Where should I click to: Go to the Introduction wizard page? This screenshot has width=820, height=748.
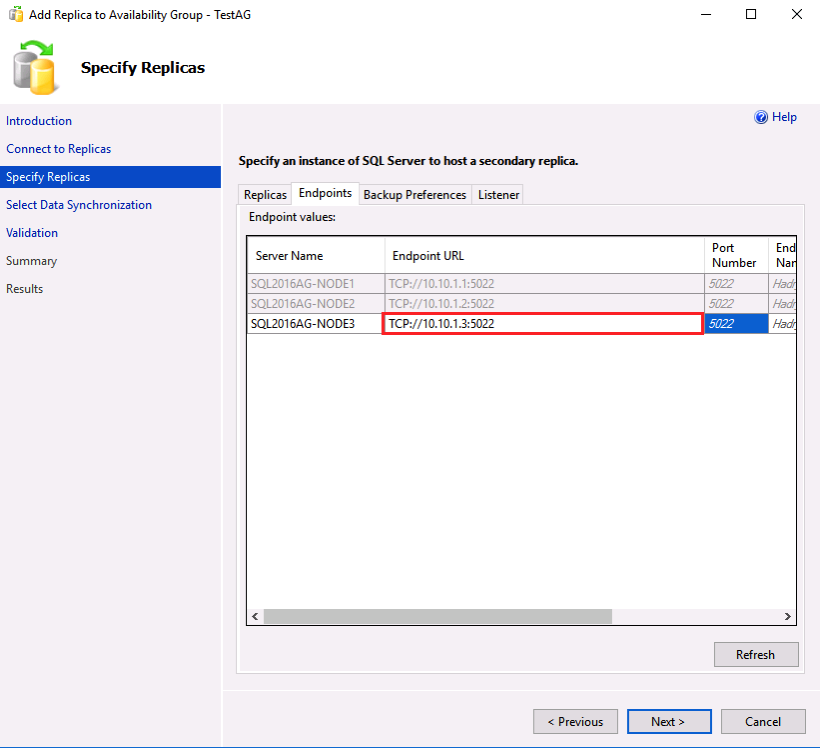pyautogui.click(x=39, y=121)
